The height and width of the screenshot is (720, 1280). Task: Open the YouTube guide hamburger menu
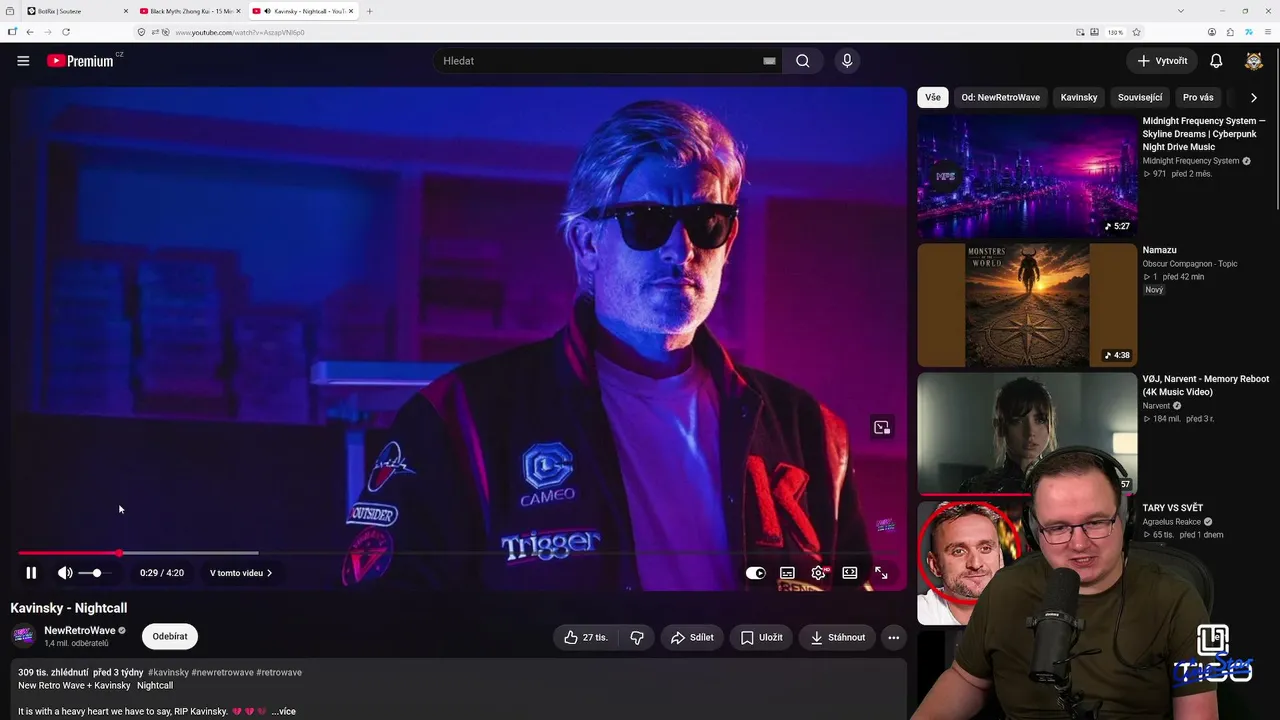point(23,61)
